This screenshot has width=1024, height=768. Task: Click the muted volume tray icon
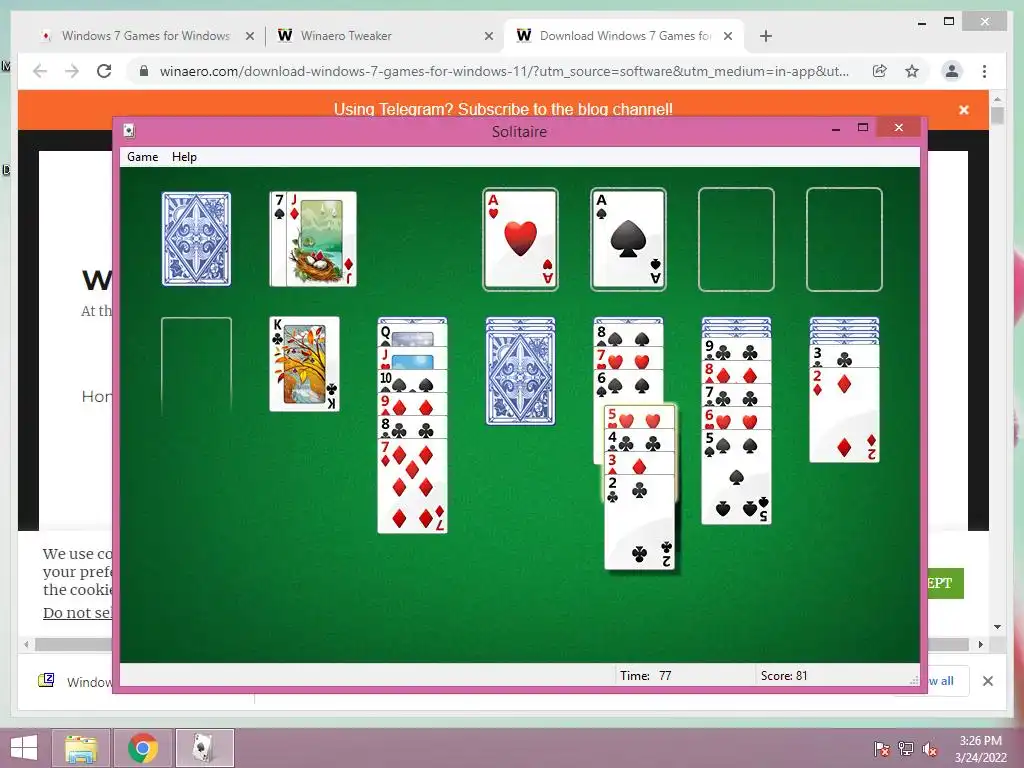coord(930,749)
